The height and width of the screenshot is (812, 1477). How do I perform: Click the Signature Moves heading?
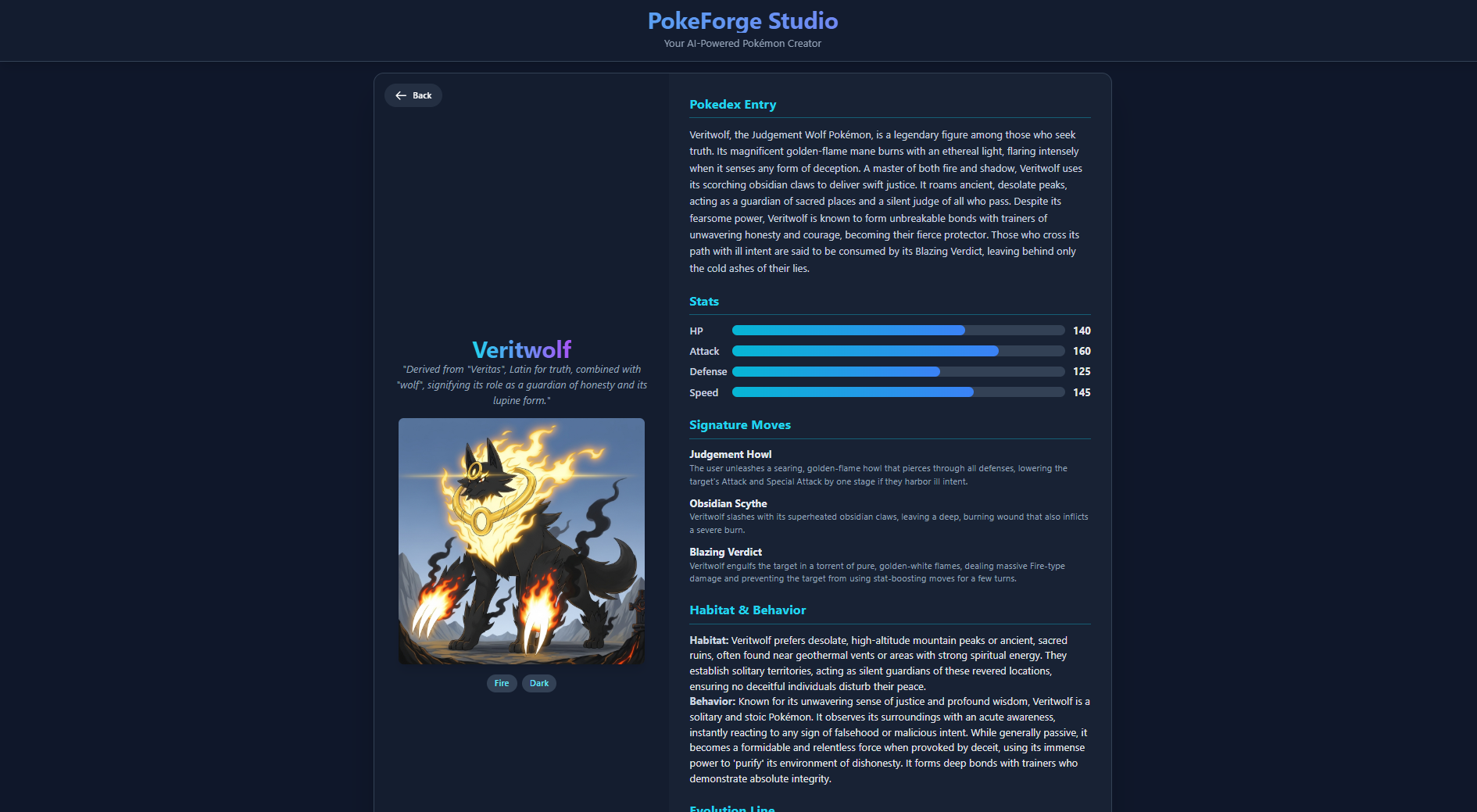pos(740,425)
